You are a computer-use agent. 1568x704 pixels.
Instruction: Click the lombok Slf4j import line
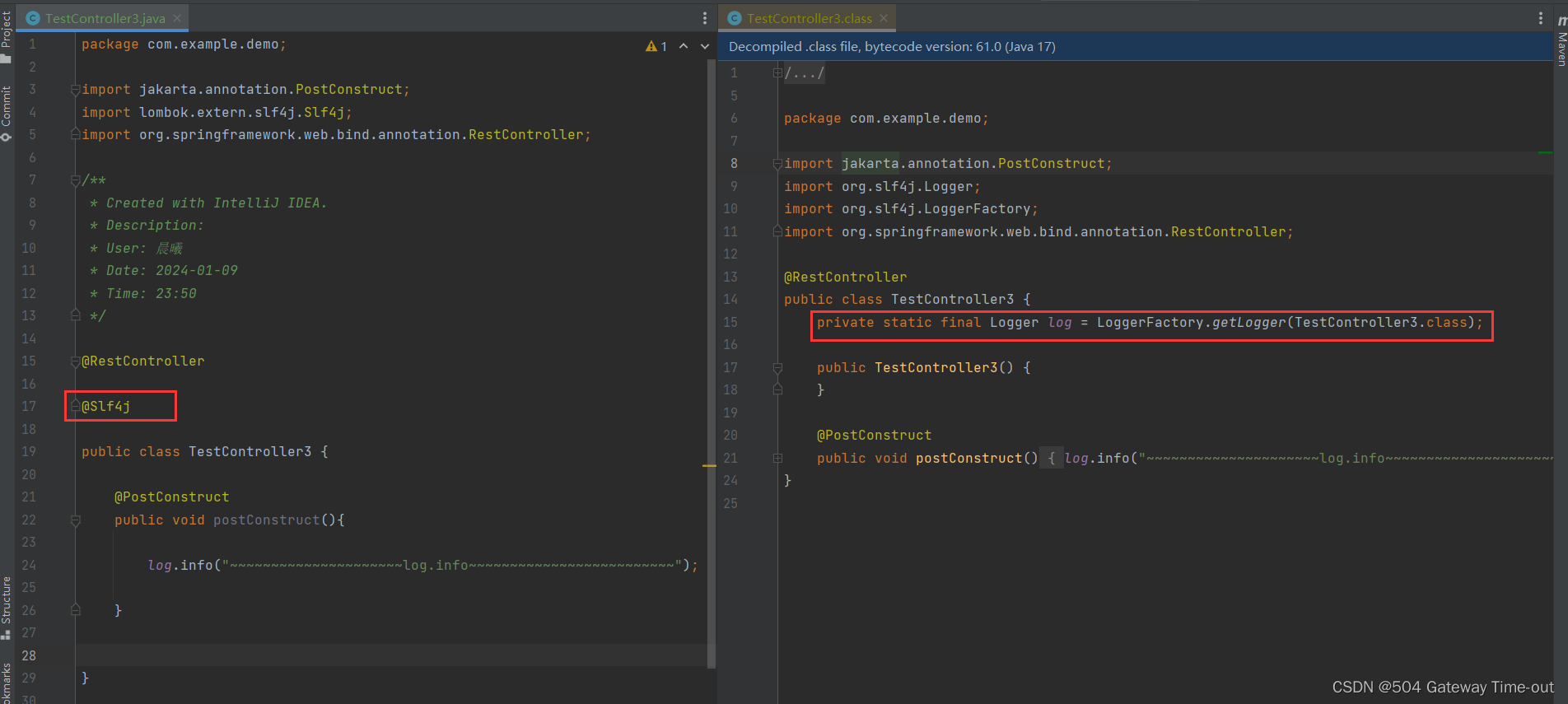[x=217, y=112]
